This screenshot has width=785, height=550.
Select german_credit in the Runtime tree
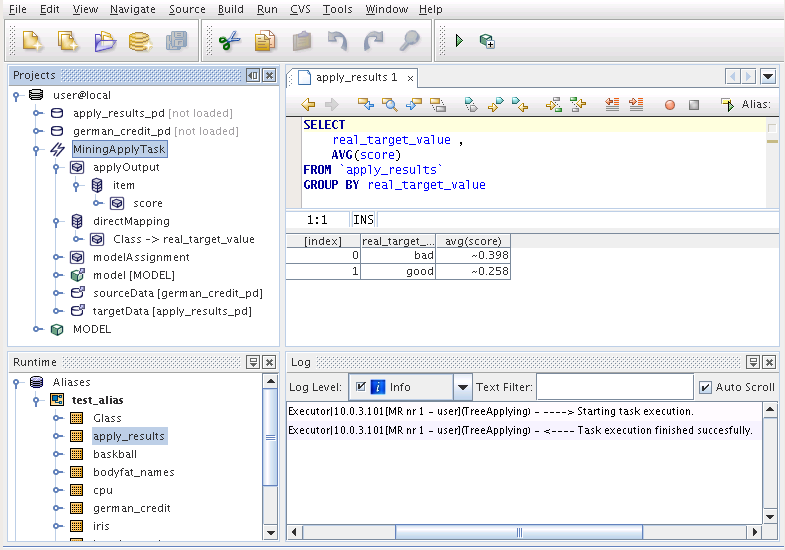pyautogui.click(x=132, y=508)
